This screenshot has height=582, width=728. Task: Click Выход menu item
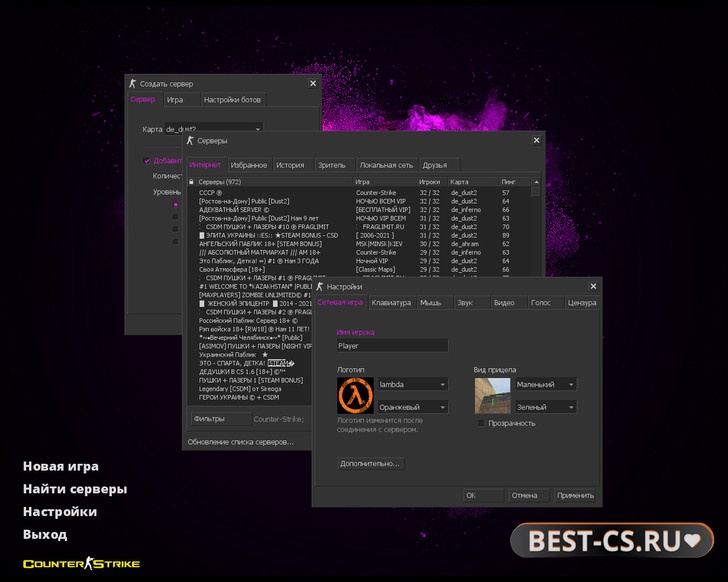point(45,534)
